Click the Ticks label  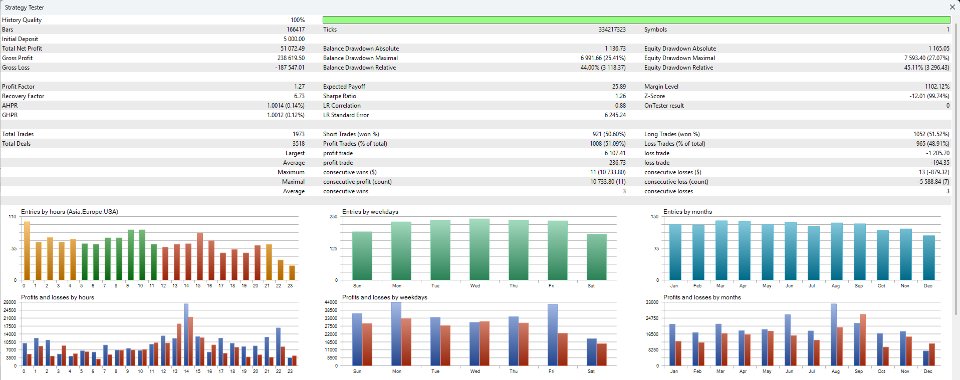tap(329, 29)
